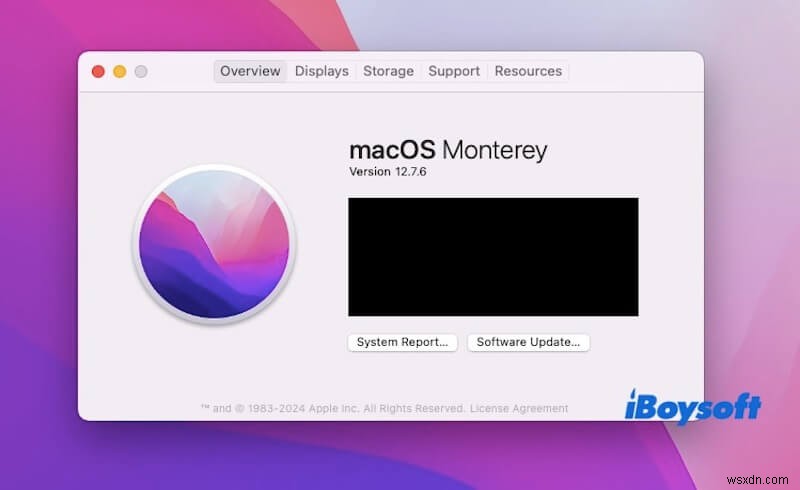
Task: Open the License Agreement link
Action: coord(519,408)
